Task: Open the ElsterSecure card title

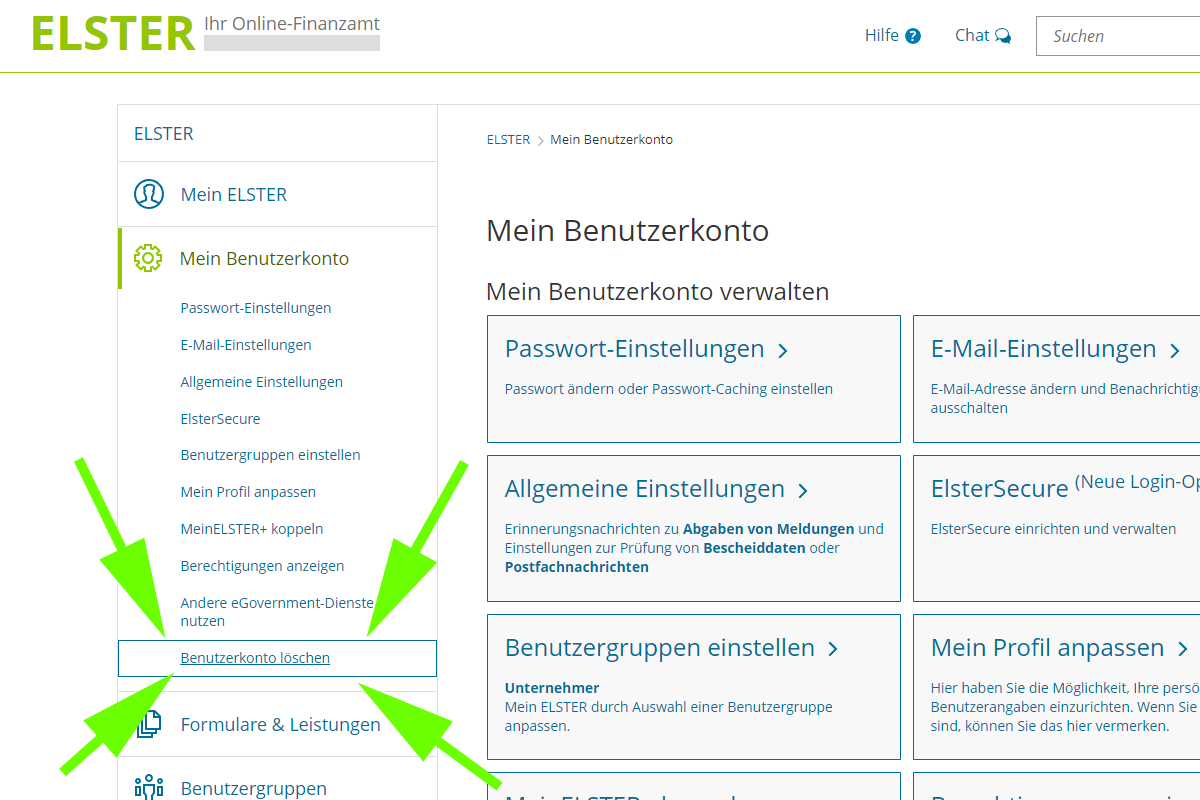Action: (x=1000, y=489)
